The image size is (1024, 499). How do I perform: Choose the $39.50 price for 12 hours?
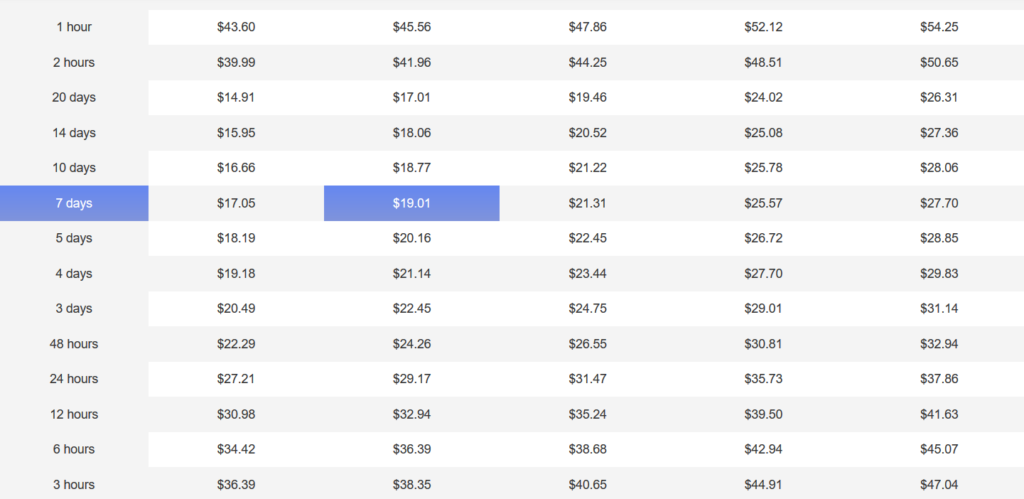coord(763,414)
